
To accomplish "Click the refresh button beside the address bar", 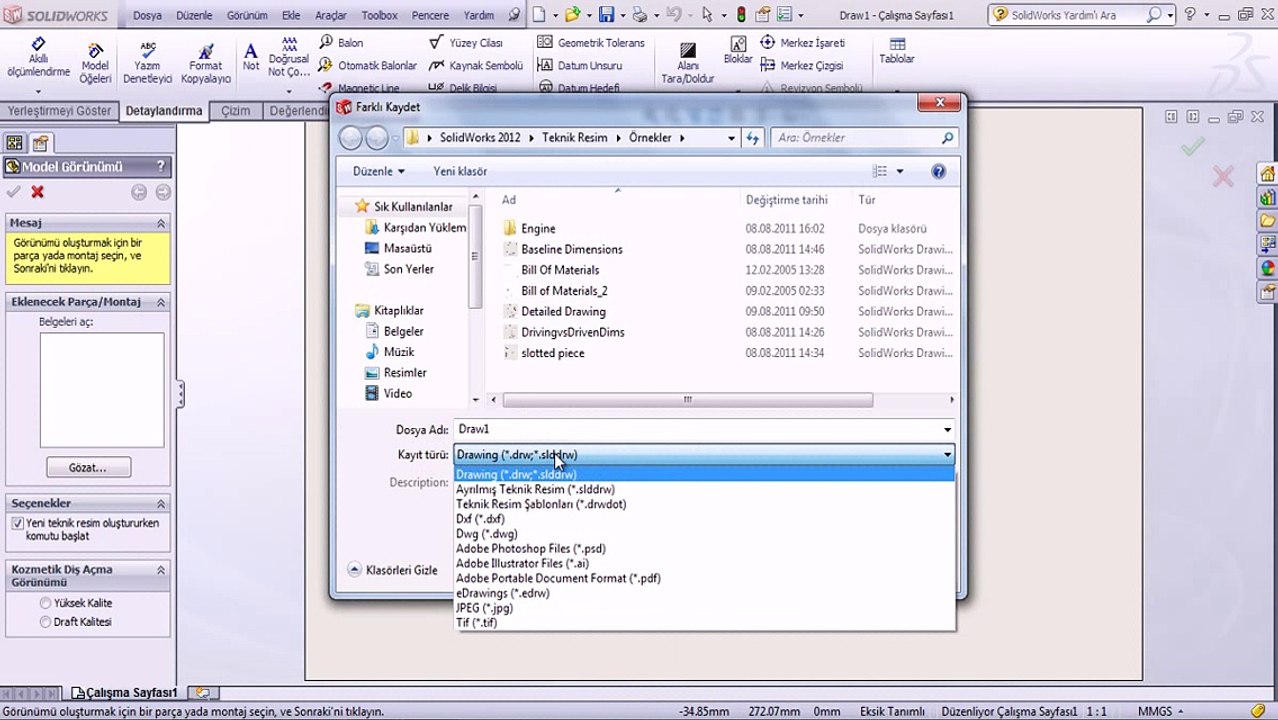I will [753, 138].
